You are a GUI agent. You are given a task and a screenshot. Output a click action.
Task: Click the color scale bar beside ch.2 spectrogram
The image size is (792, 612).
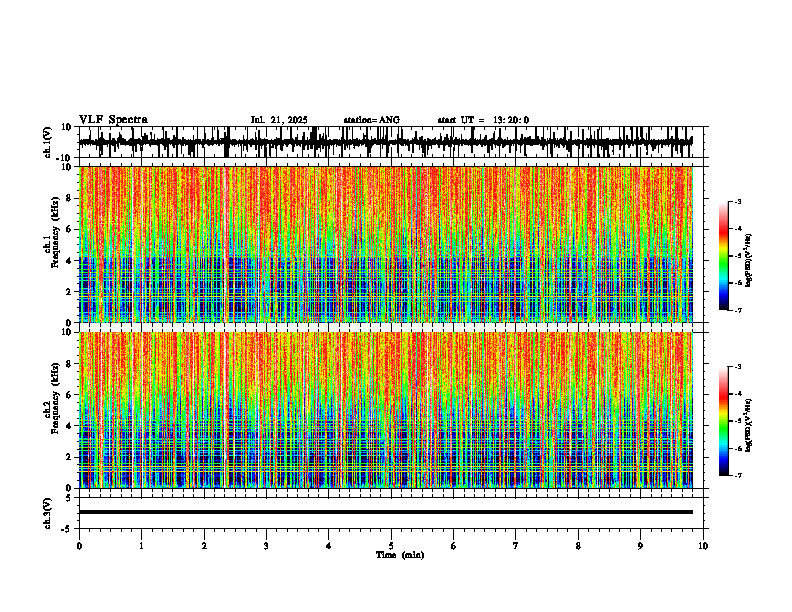(x=724, y=421)
